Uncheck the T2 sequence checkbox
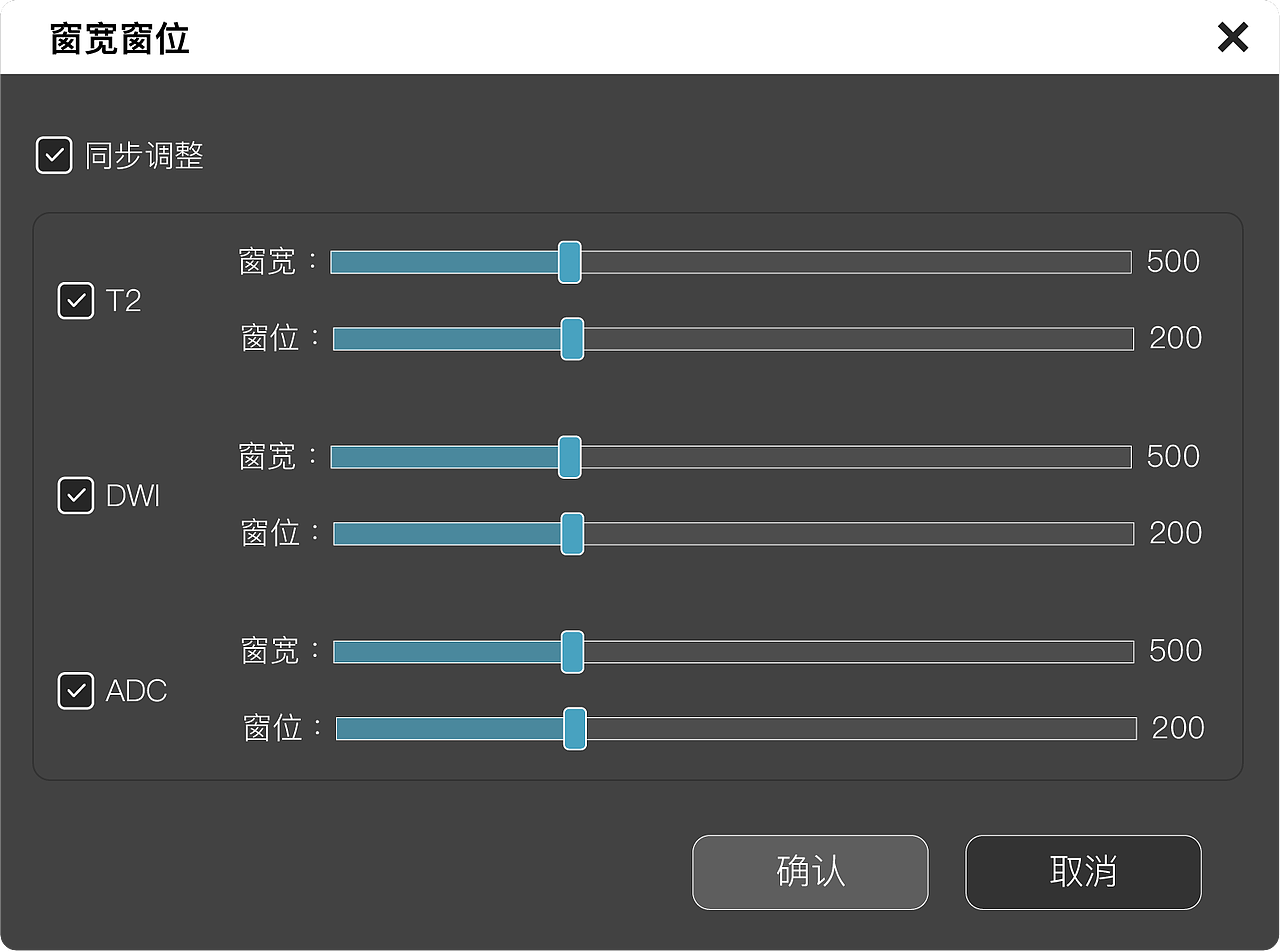 click(76, 301)
